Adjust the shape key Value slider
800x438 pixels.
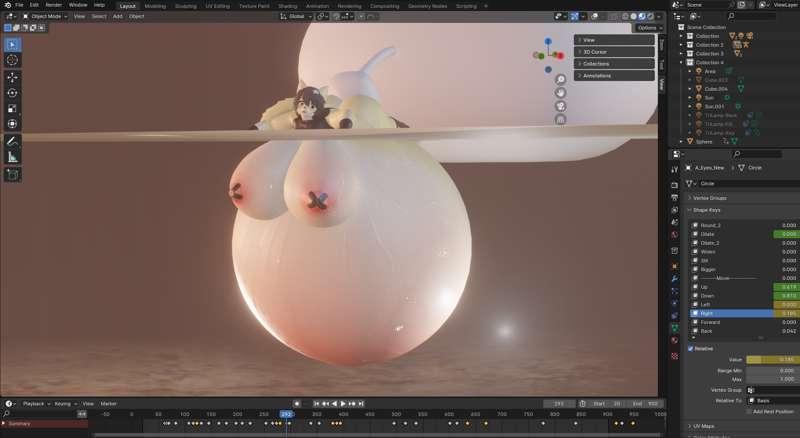(772, 360)
